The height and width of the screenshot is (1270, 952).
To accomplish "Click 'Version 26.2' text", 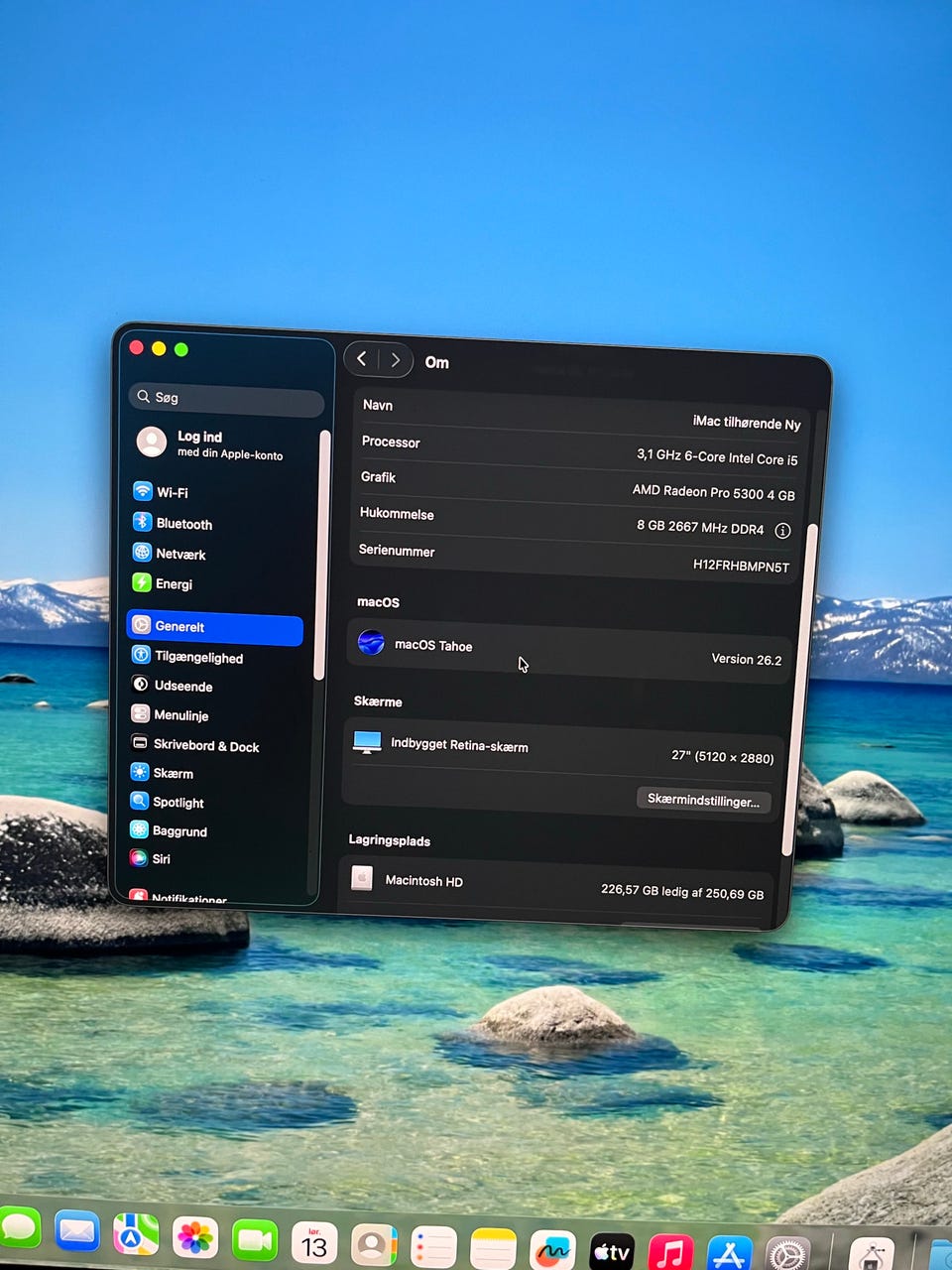I will pyautogui.click(x=746, y=659).
